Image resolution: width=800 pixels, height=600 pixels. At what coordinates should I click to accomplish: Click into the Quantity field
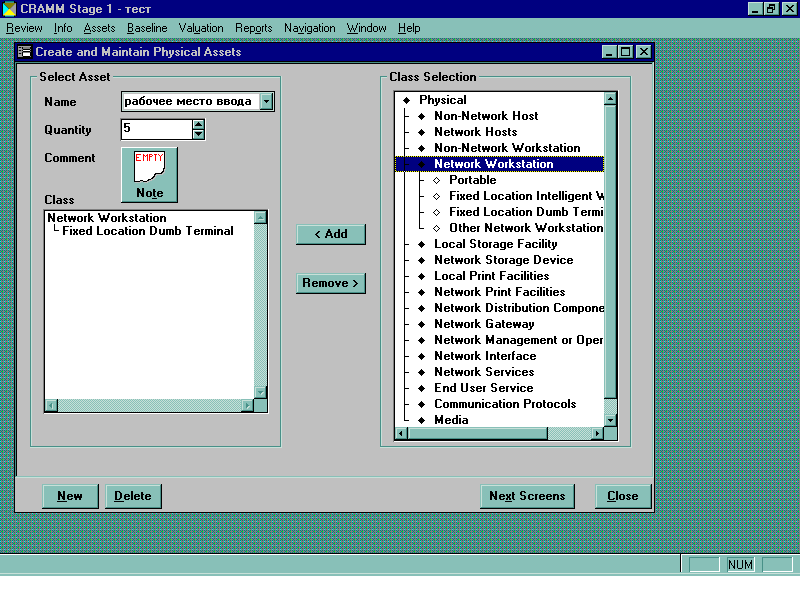tap(157, 129)
